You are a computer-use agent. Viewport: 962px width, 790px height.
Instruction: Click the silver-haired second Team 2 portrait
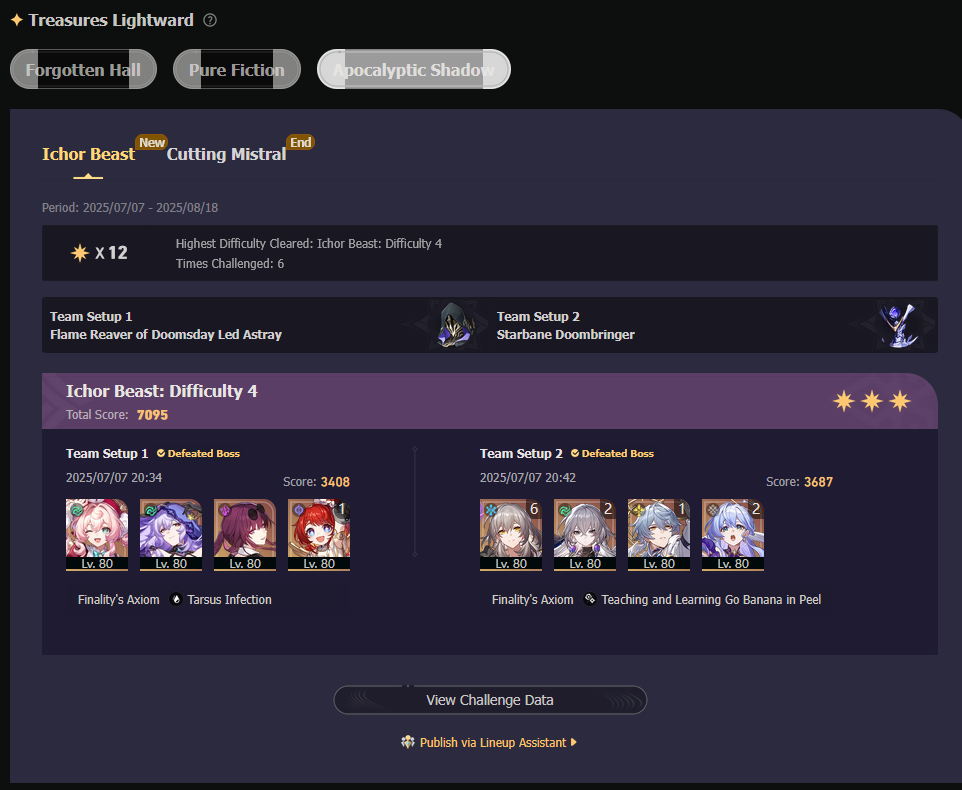(x=585, y=535)
